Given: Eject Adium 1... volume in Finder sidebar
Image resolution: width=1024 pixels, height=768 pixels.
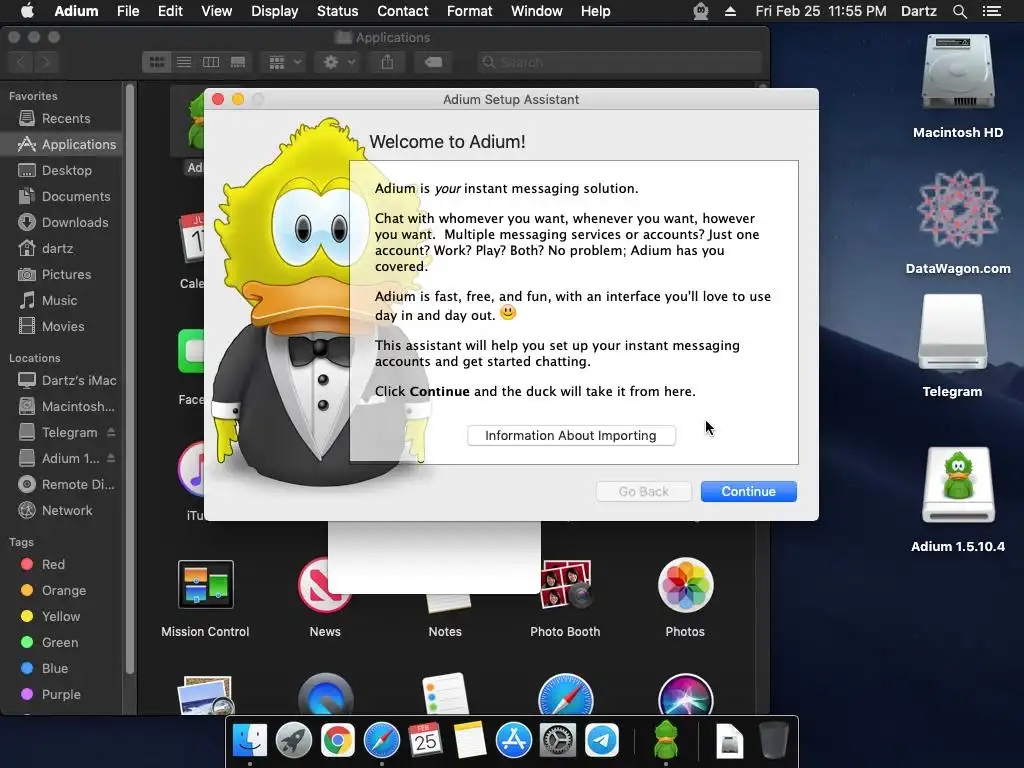Looking at the screenshot, I should point(111,458).
